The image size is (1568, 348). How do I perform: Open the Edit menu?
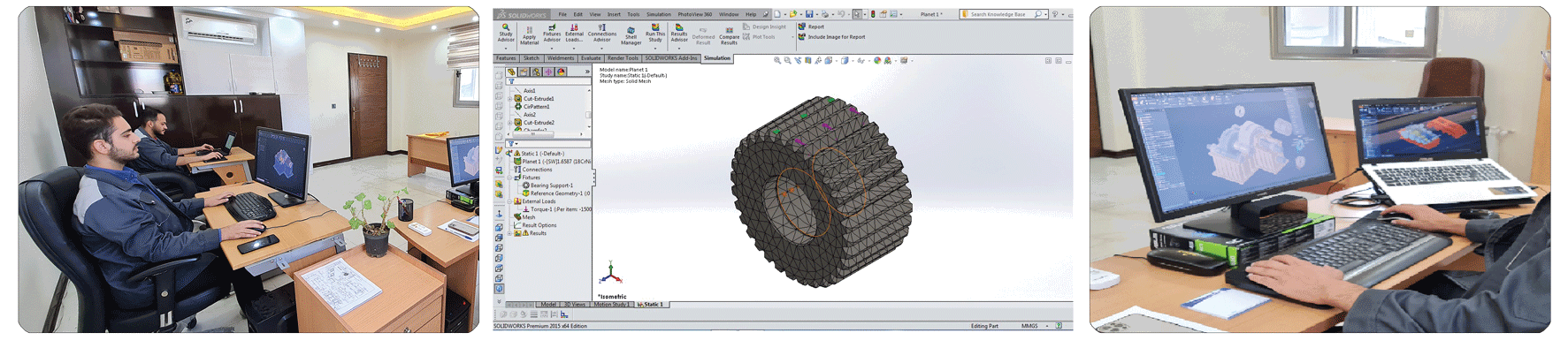577,14
